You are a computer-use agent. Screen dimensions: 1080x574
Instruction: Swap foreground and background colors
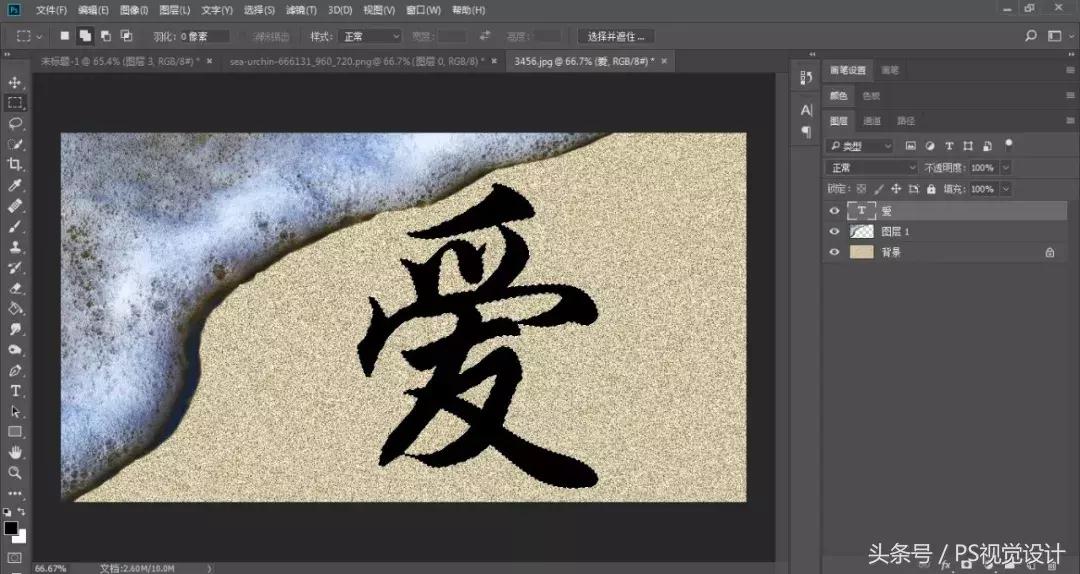(x=22, y=511)
